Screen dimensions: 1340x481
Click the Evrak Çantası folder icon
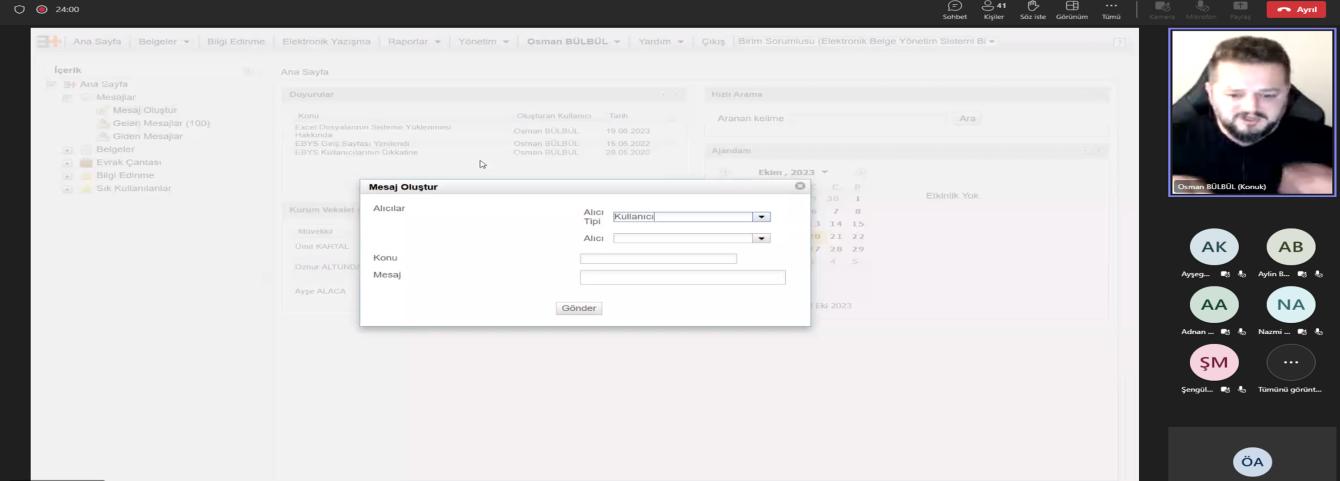click(x=86, y=162)
